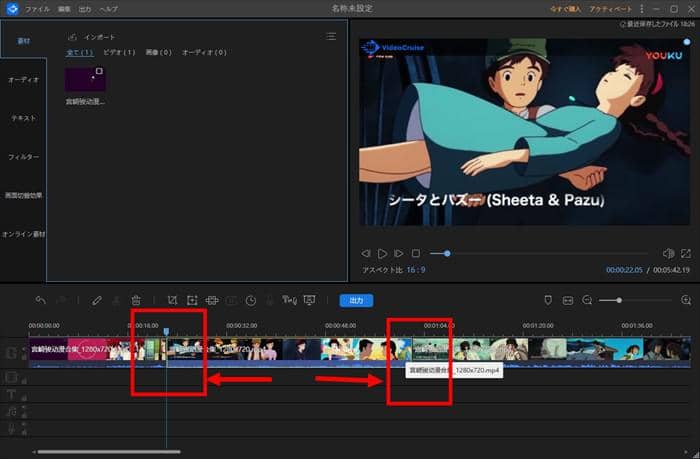Switch to the オンライン素材 sidebar tab

point(23,234)
